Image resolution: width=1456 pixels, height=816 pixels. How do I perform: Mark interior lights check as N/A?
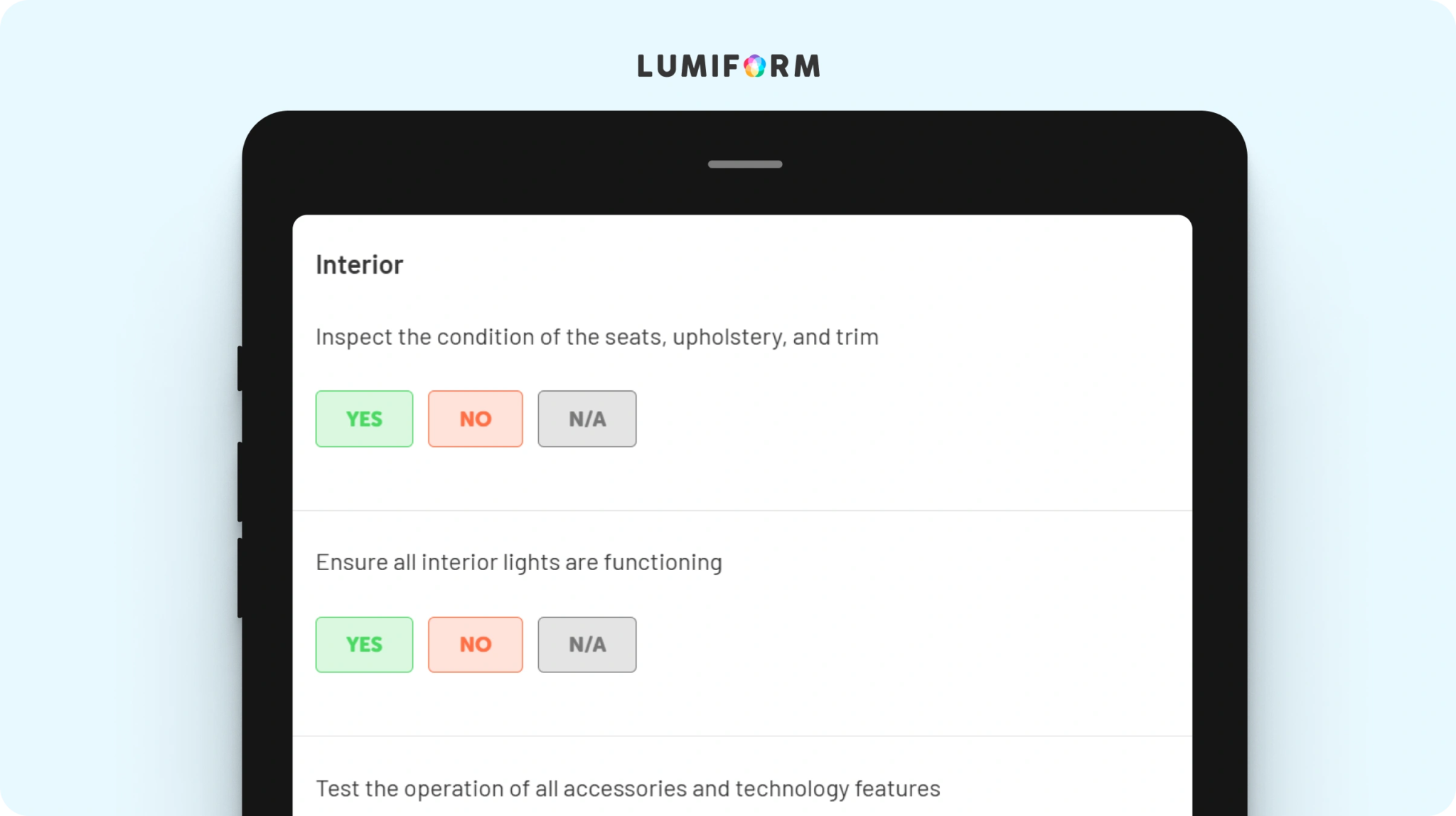pyautogui.click(x=587, y=645)
